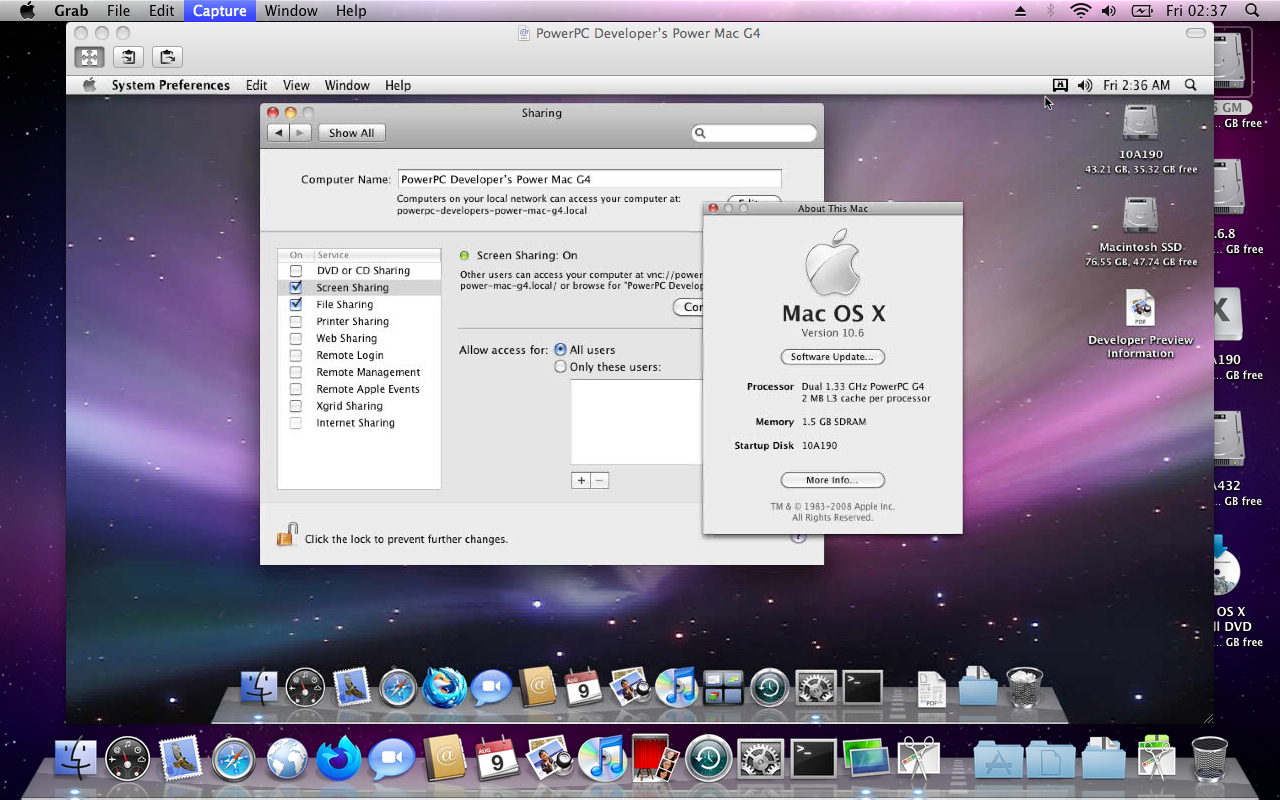Open Grab scissors icon in local dock
This screenshot has height=800, width=1280.
[919, 760]
